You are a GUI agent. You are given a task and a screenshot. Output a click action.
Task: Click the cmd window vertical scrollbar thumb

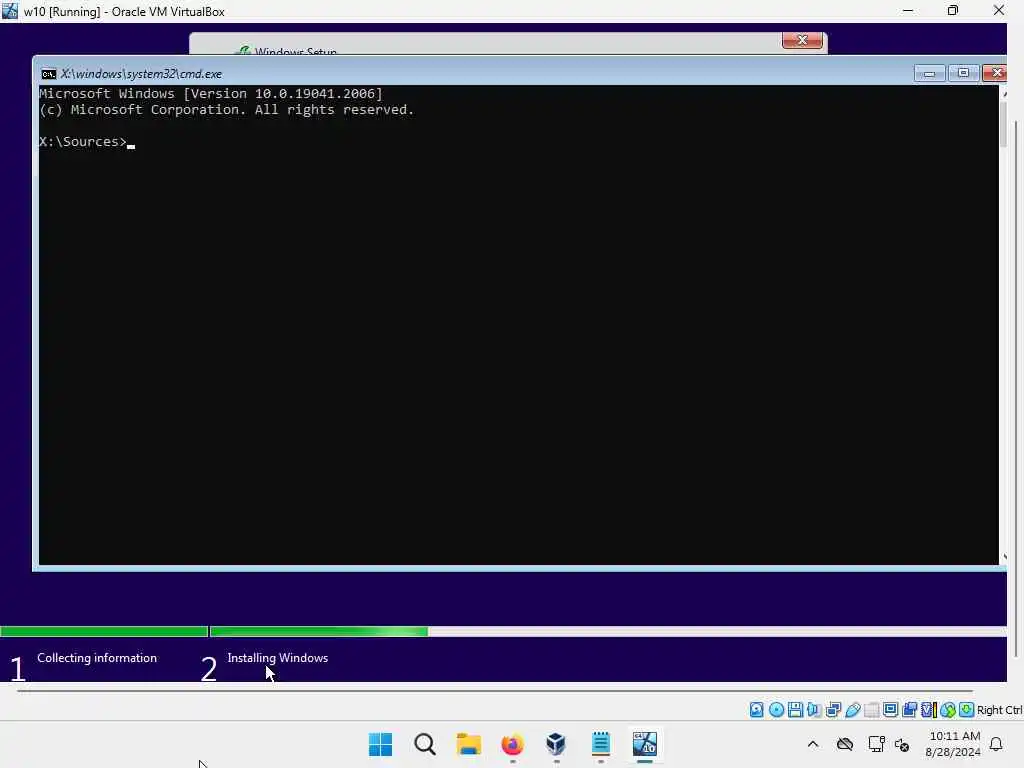1003,124
